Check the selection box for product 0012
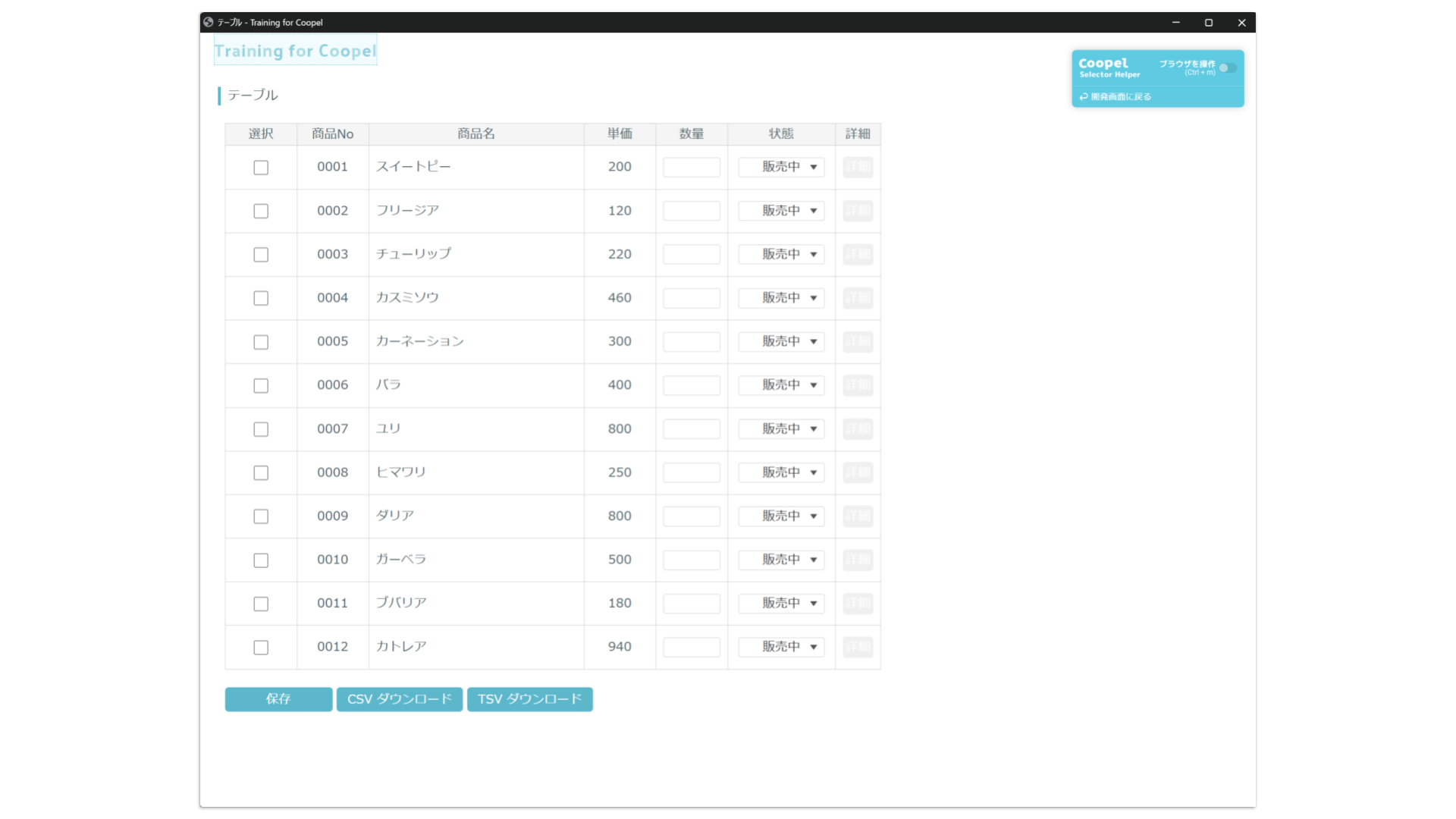The image size is (1456, 819). (x=261, y=647)
